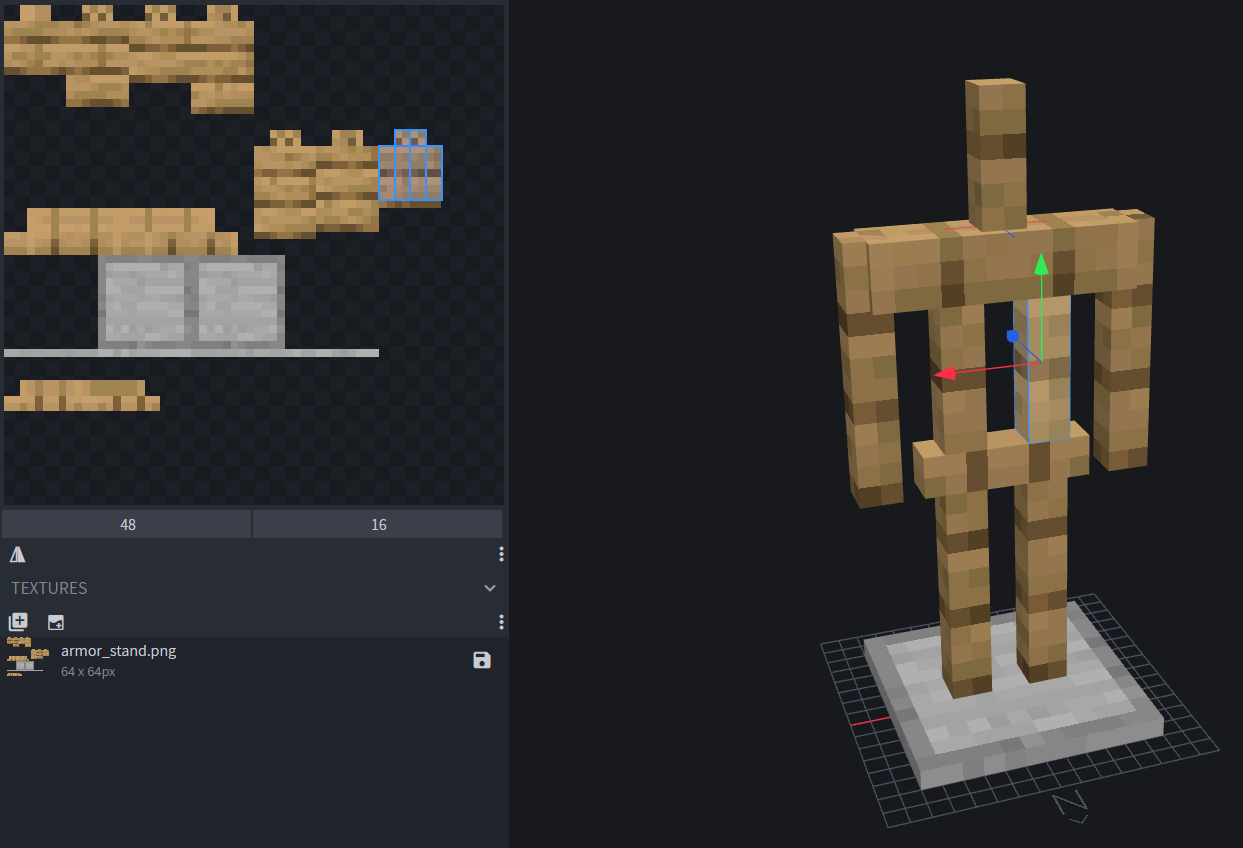Click the mirror UV toggle icon
This screenshot has height=848, width=1243.
18,554
